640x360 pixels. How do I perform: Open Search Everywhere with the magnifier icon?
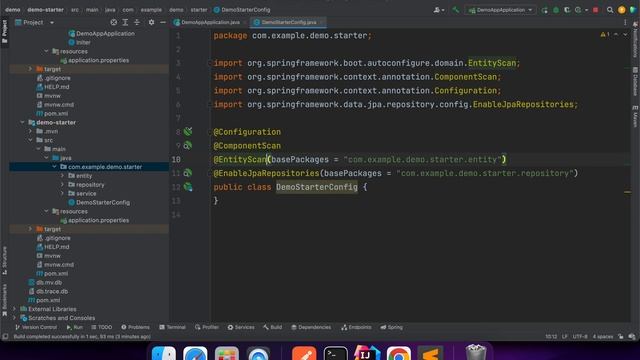click(610, 10)
